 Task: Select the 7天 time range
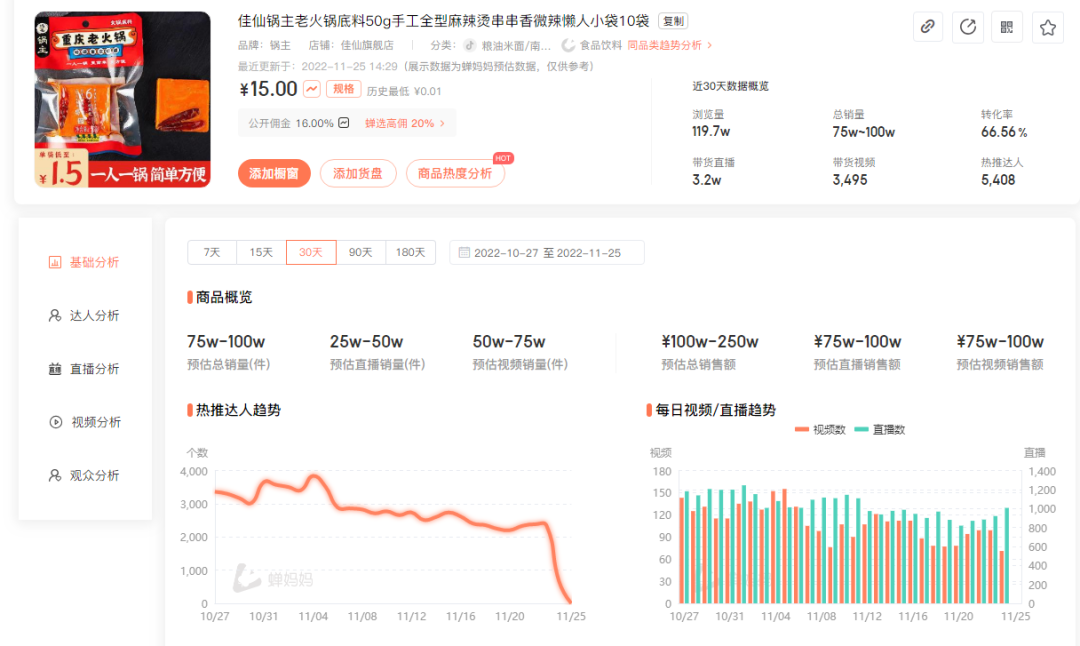click(212, 252)
